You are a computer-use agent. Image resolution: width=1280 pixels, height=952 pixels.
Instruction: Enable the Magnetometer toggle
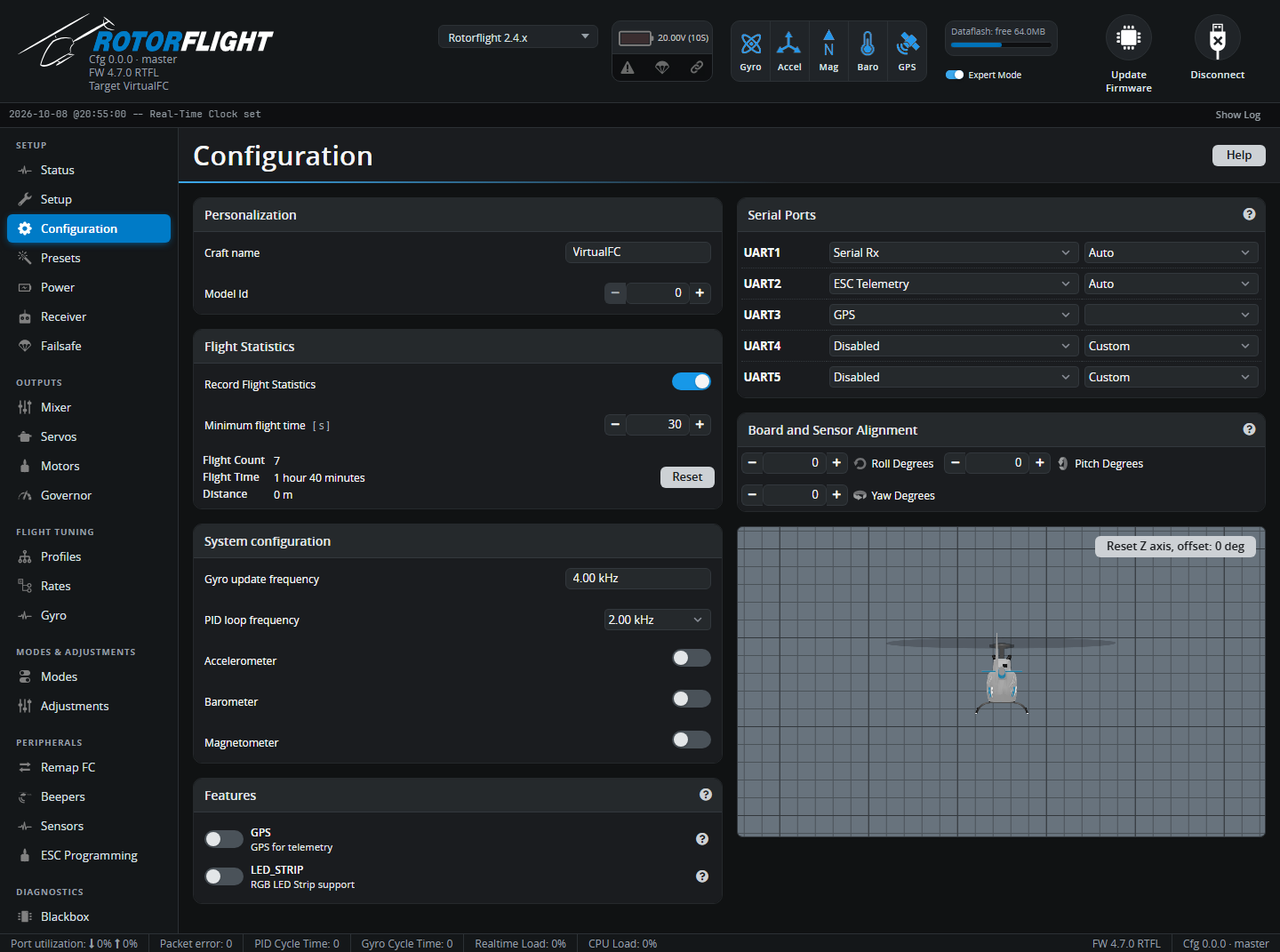pyautogui.click(x=692, y=740)
